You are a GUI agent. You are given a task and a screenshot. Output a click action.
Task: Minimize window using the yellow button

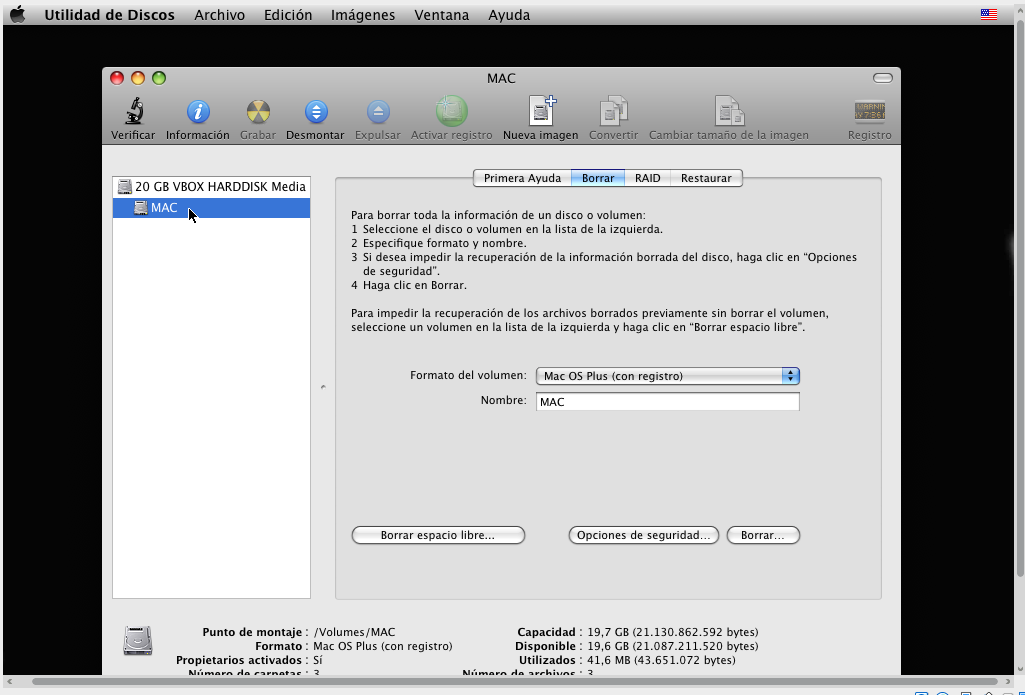(138, 78)
